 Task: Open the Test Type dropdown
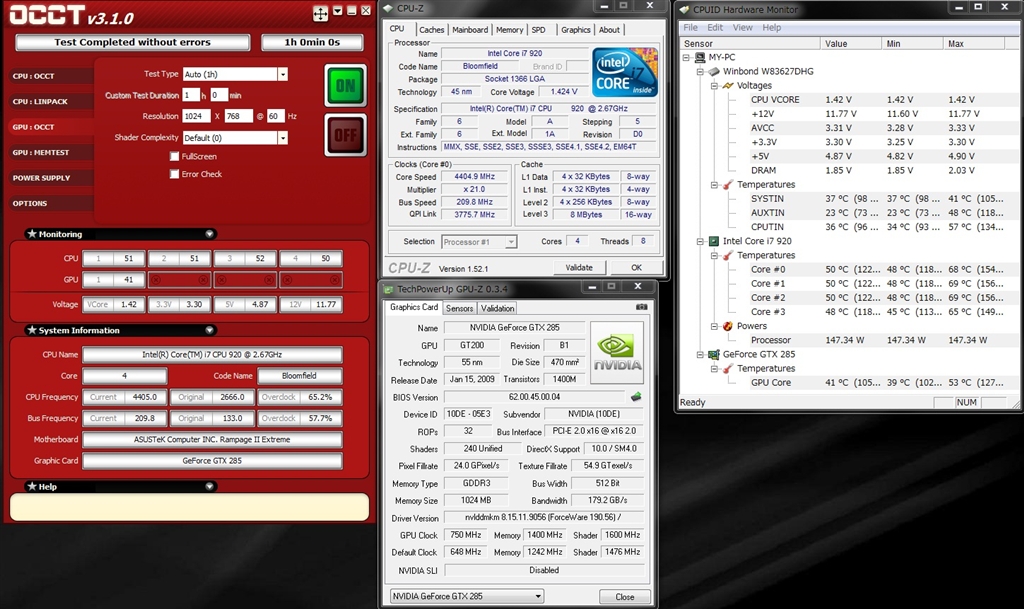click(x=283, y=74)
